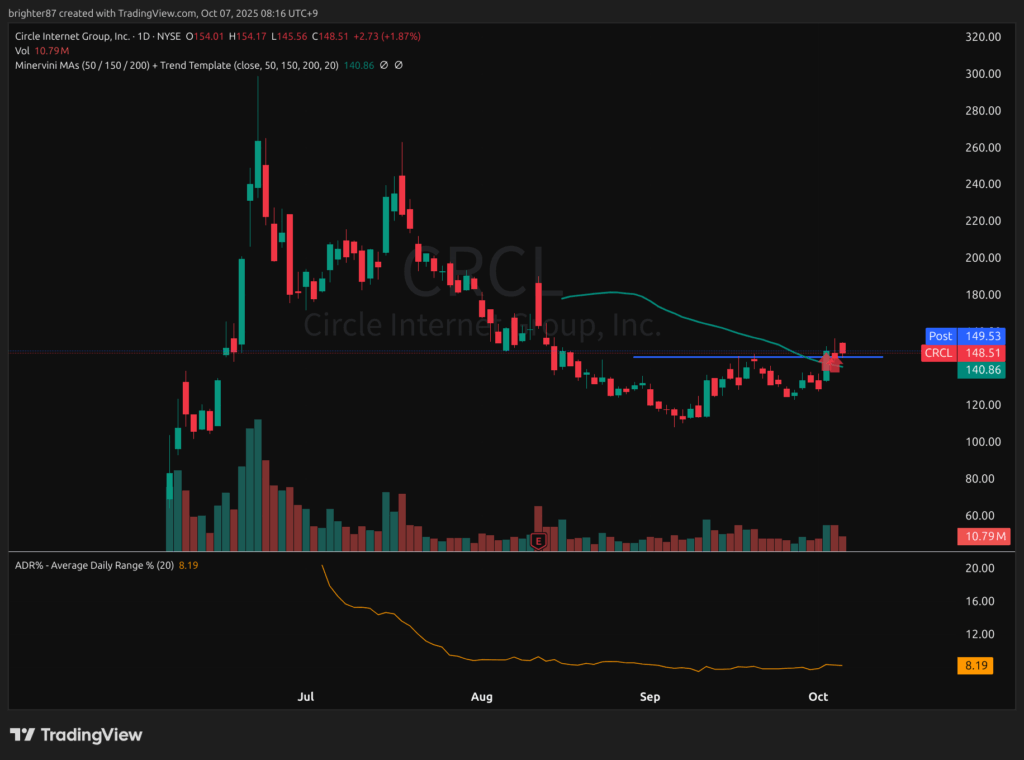Image resolution: width=1024 pixels, height=760 pixels.
Task: Click the first ∅ symbol in Minervini legend
Action: pyautogui.click(x=385, y=65)
